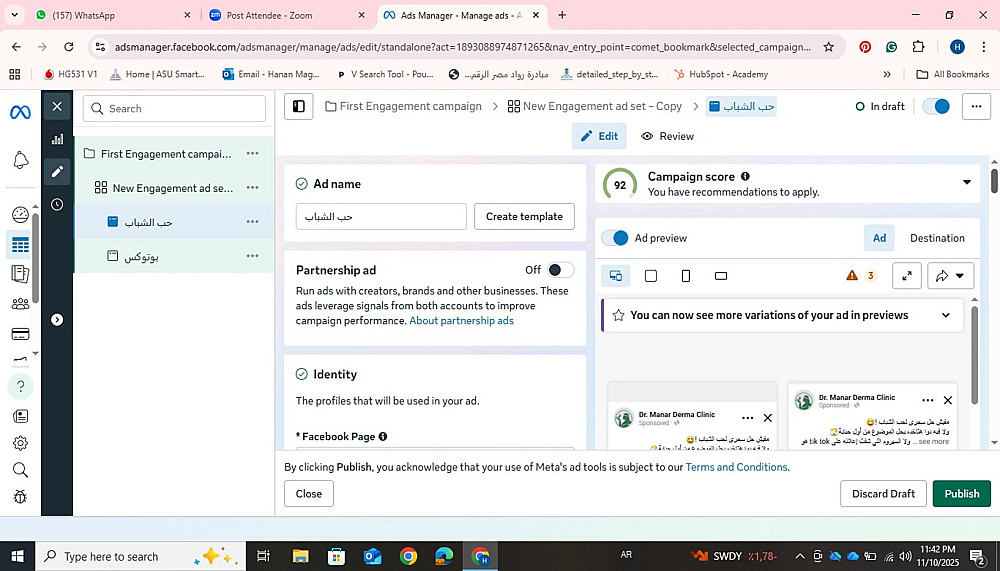Viewport: 1000px width, 571px height.
Task: Select square feed preview icon
Action: [651, 276]
